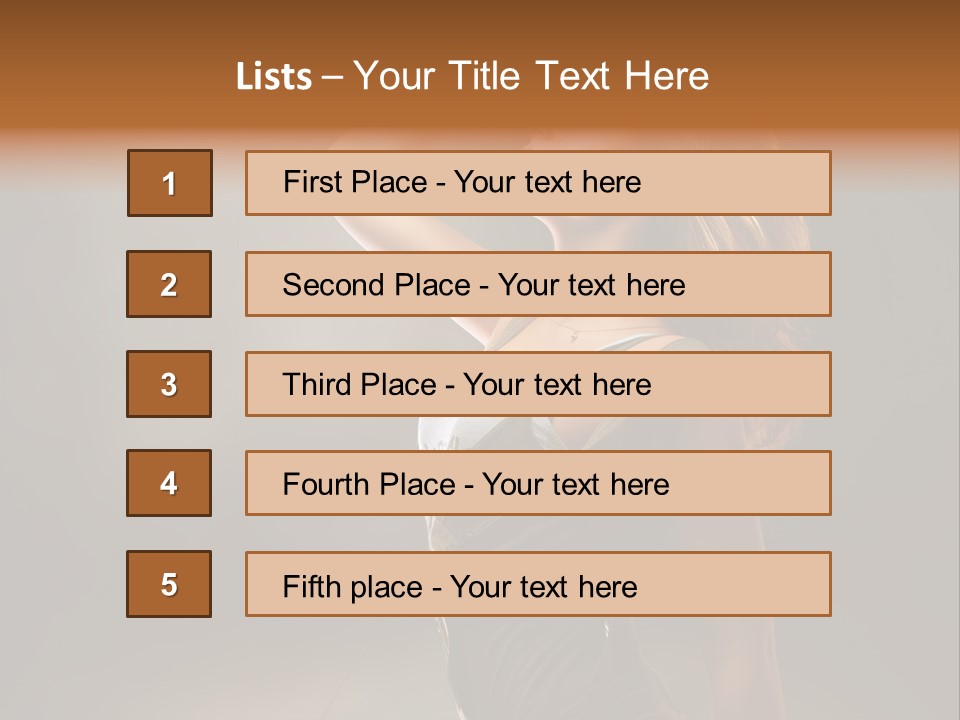Select the words 'Second Place' in the bar

pyautogui.click(x=375, y=285)
